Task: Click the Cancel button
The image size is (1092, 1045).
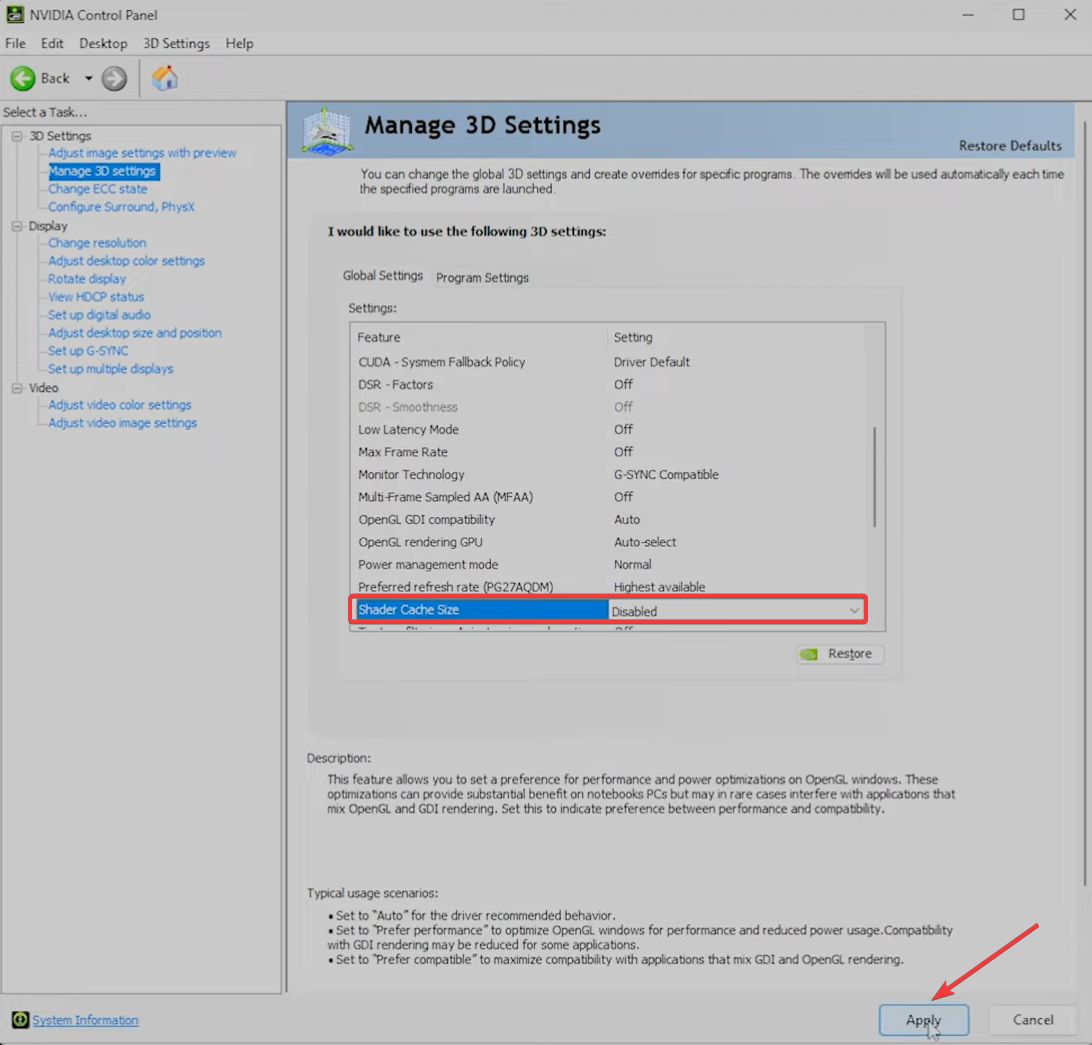Action: tap(1033, 1020)
